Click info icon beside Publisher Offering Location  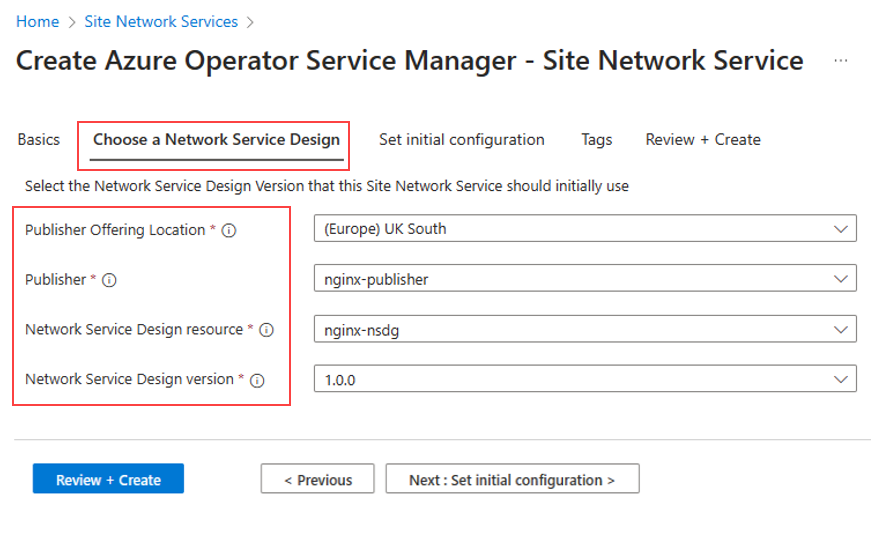pos(229,230)
